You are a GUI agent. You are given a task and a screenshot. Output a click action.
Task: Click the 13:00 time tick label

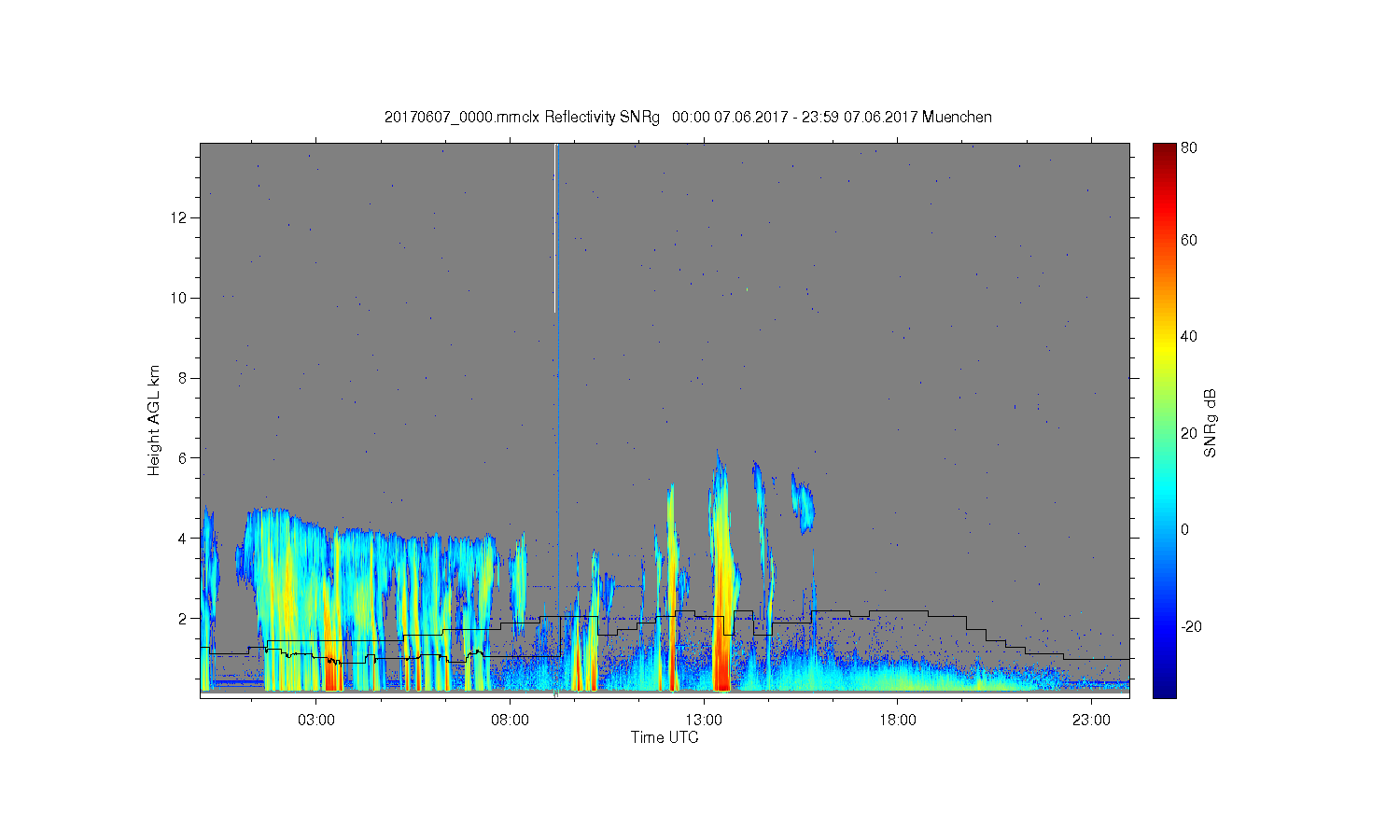704,721
